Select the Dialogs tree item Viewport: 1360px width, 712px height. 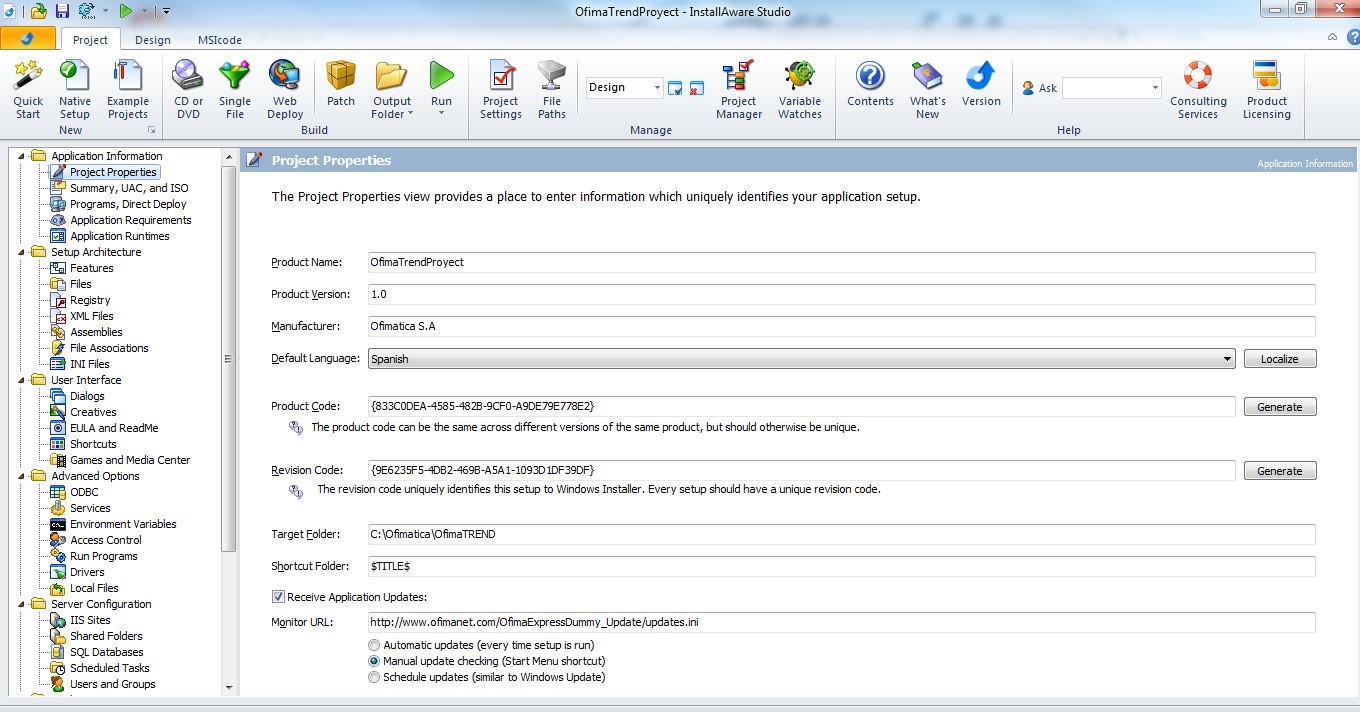click(x=87, y=396)
